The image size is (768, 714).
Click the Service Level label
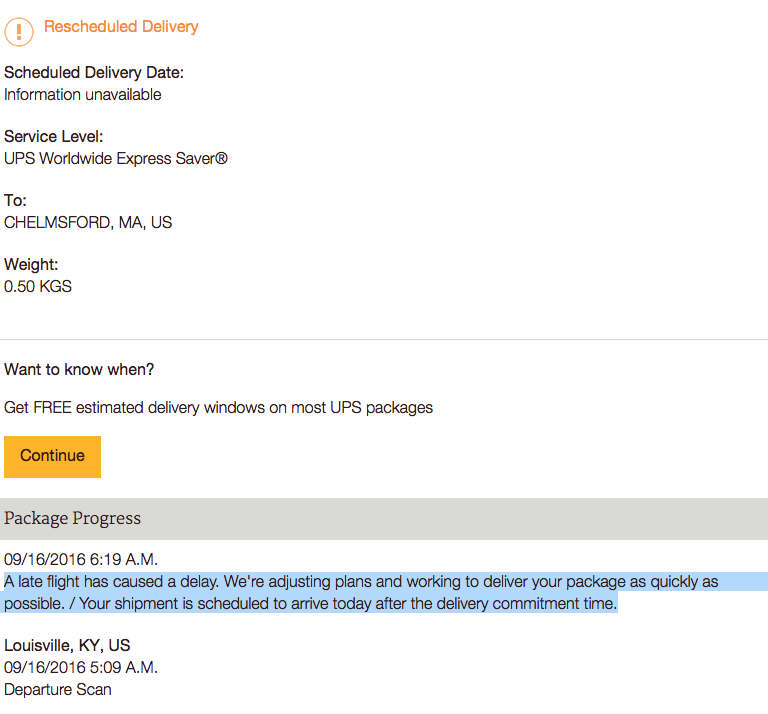54,137
